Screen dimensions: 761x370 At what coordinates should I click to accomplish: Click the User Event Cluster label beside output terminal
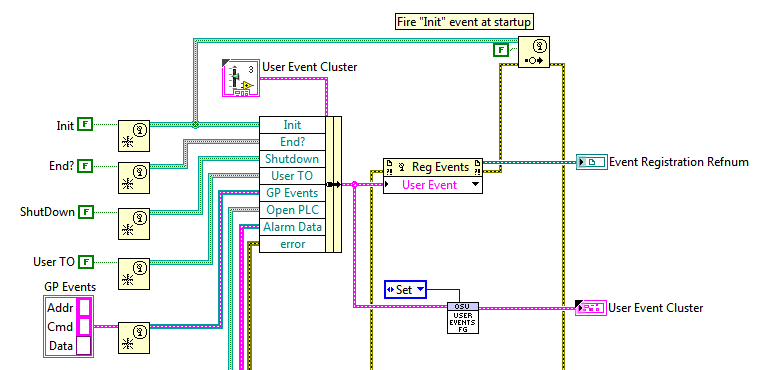pos(656,308)
